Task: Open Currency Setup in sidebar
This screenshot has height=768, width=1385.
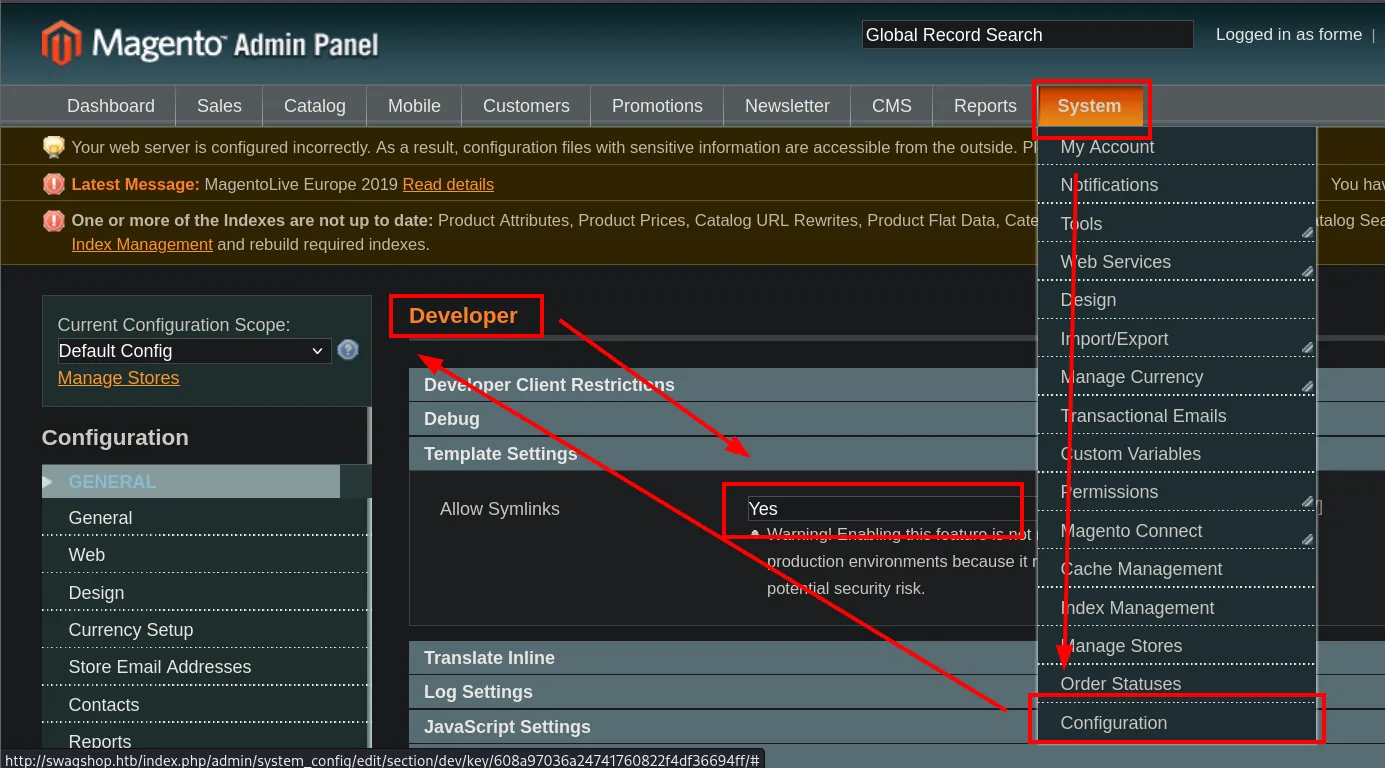Action: point(205,630)
